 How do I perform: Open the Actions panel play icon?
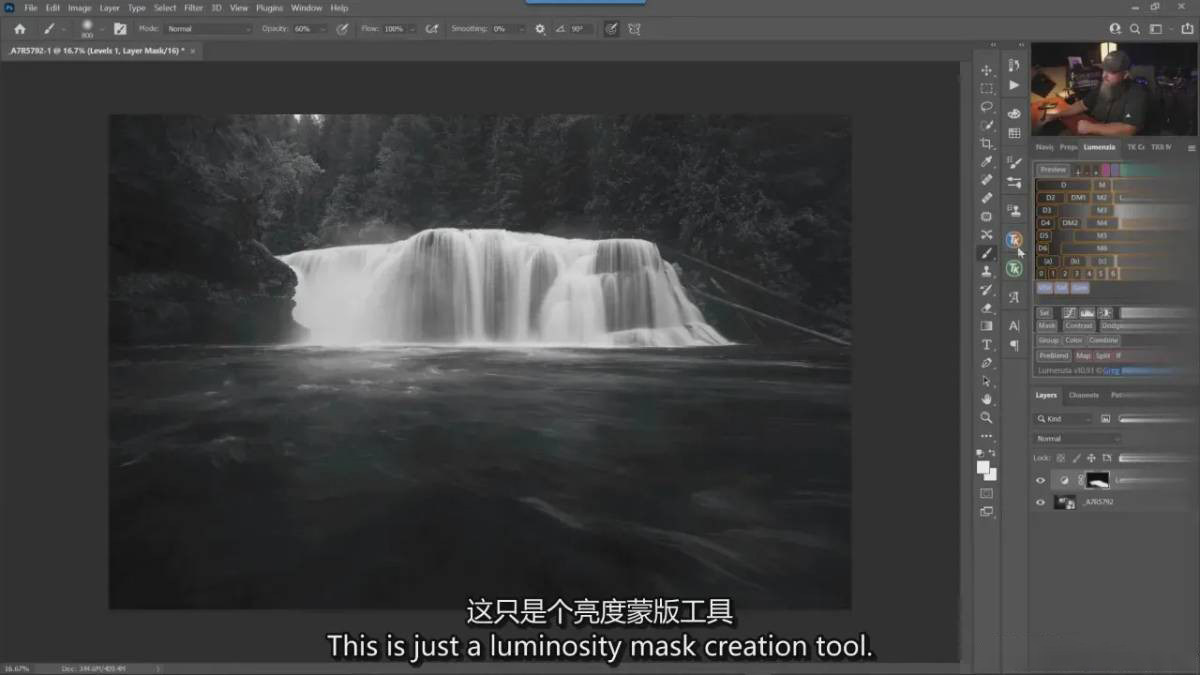click(x=1014, y=86)
